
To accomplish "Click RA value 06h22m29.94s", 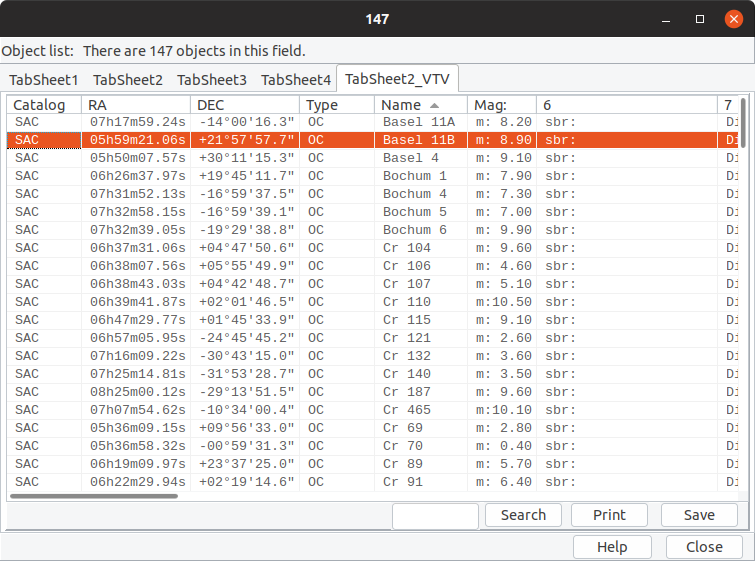I will pos(138,482).
